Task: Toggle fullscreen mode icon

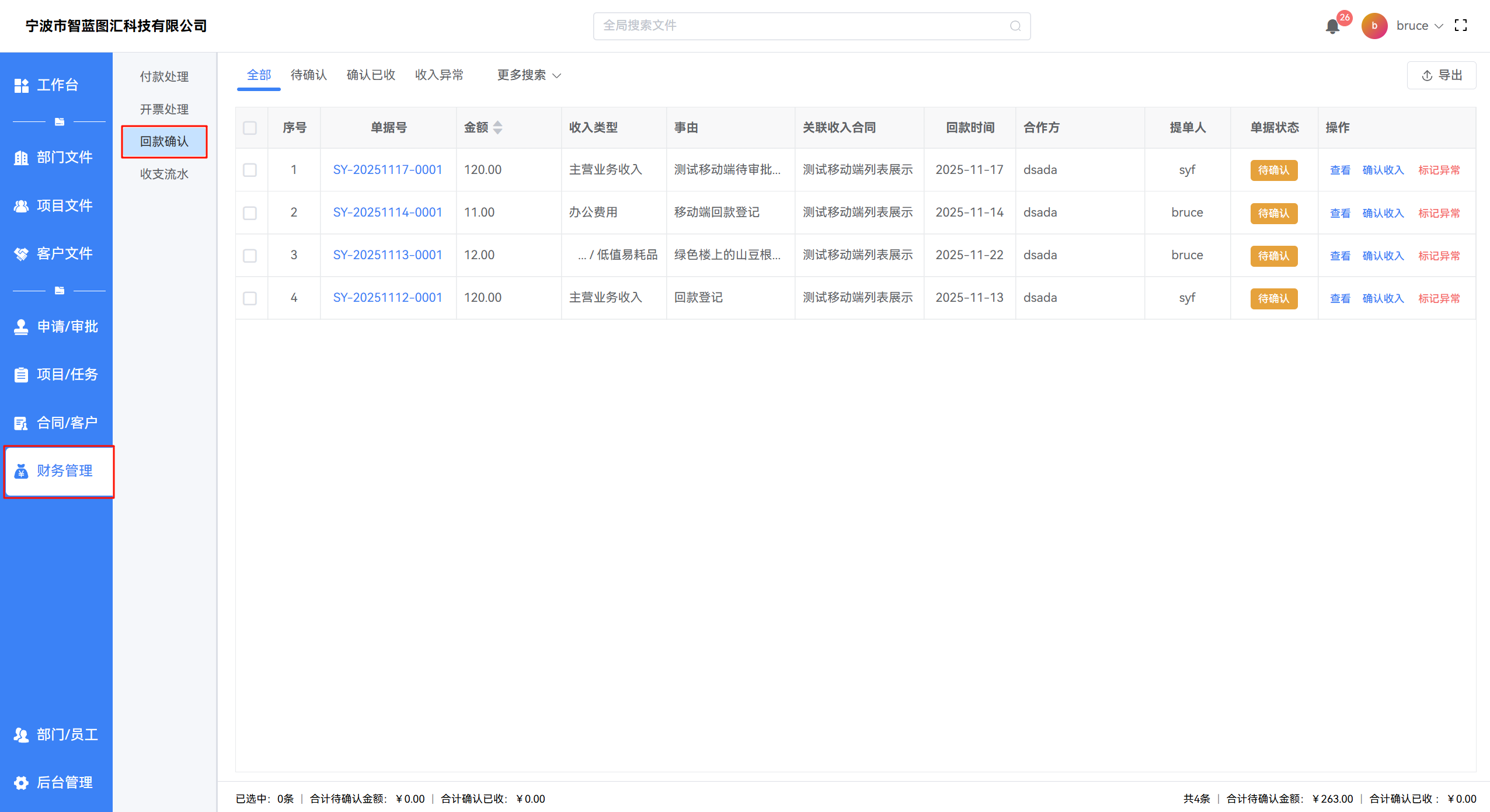Action: [1460, 26]
